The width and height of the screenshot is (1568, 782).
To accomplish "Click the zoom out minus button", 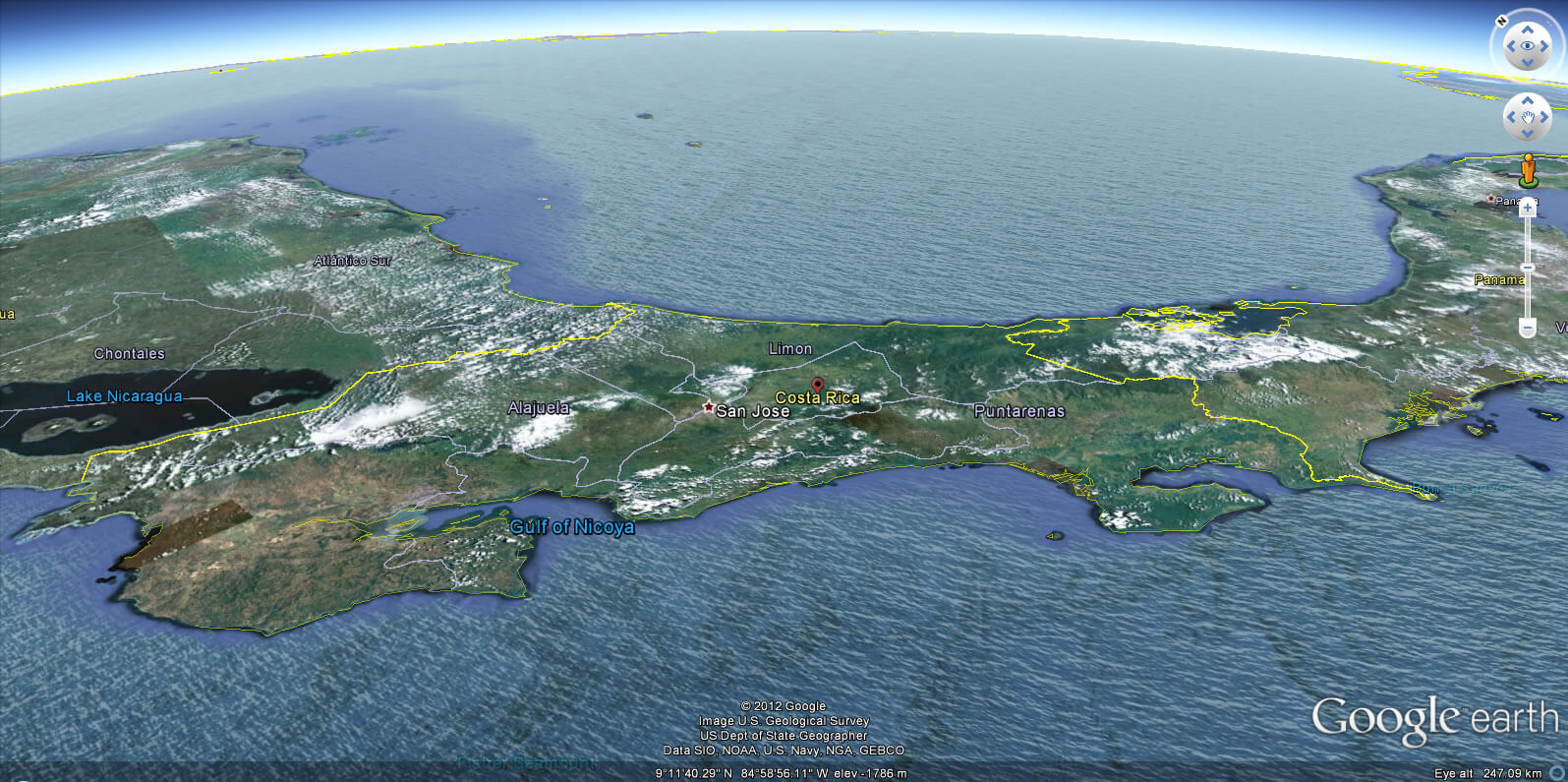I will (x=1527, y=328).
